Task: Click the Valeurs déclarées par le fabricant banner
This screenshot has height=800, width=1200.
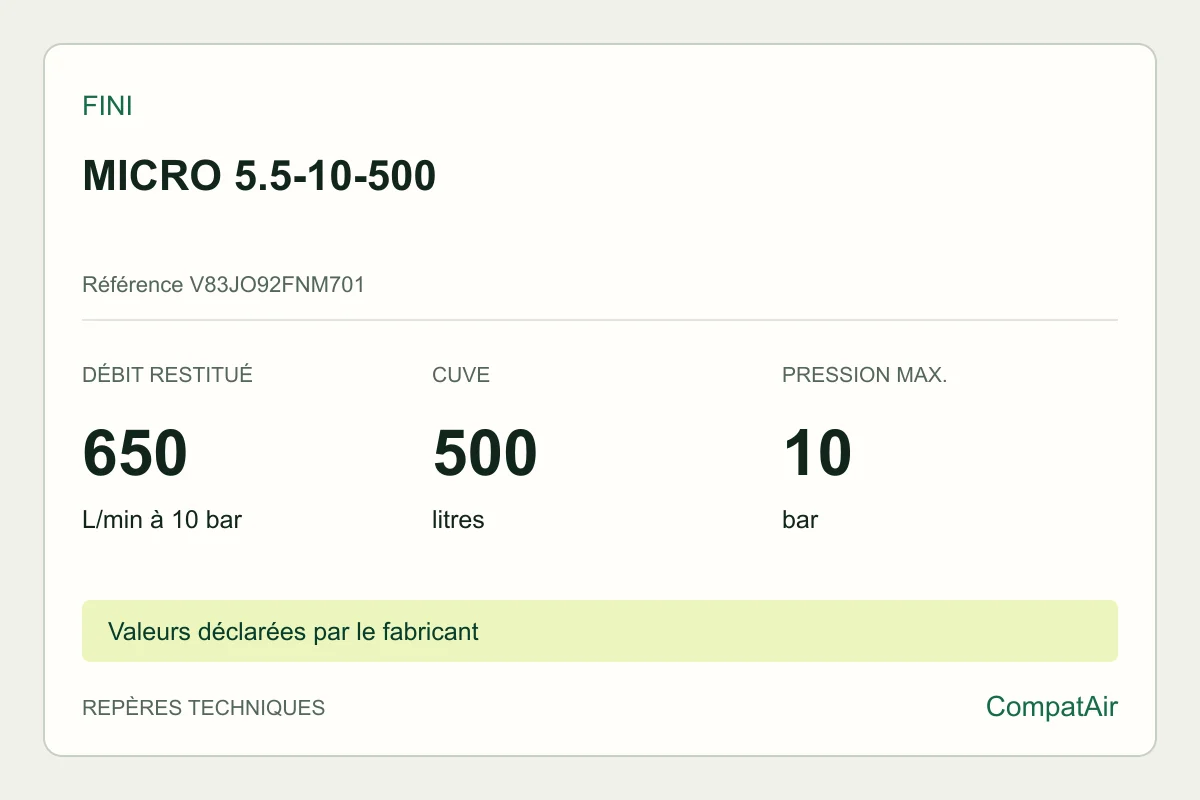Action: point(600,631)
